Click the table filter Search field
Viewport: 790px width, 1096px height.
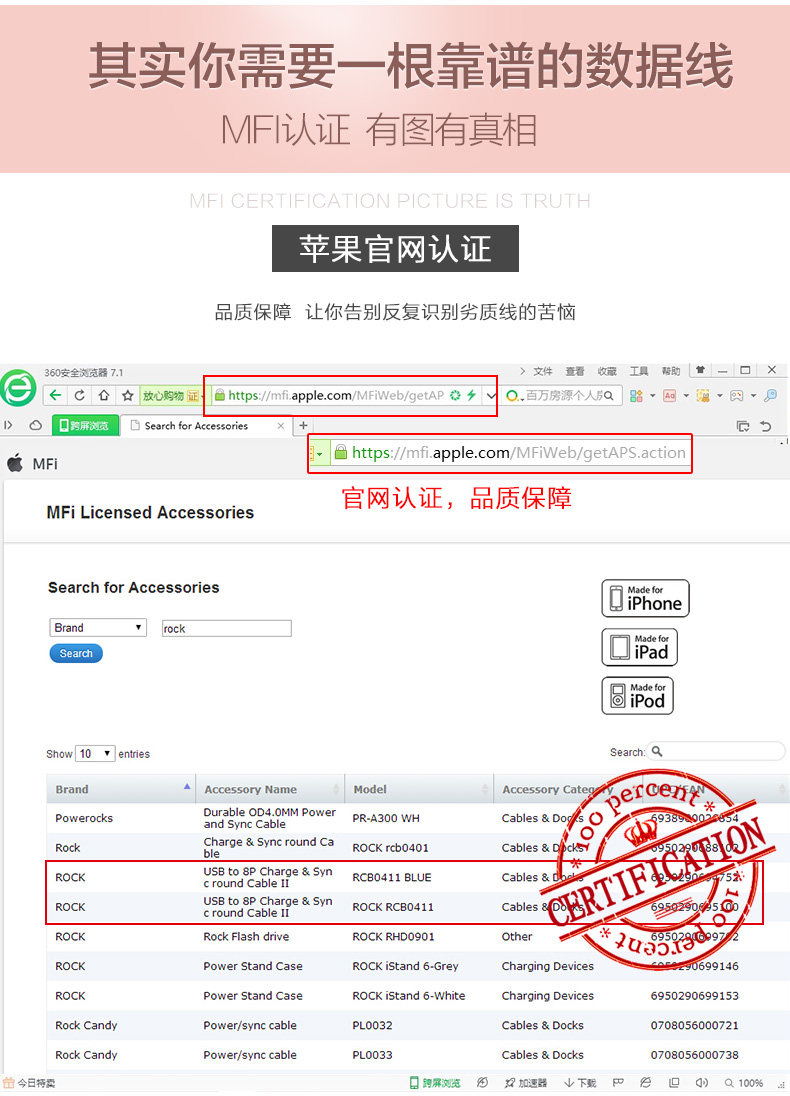(x=715, y=751)
